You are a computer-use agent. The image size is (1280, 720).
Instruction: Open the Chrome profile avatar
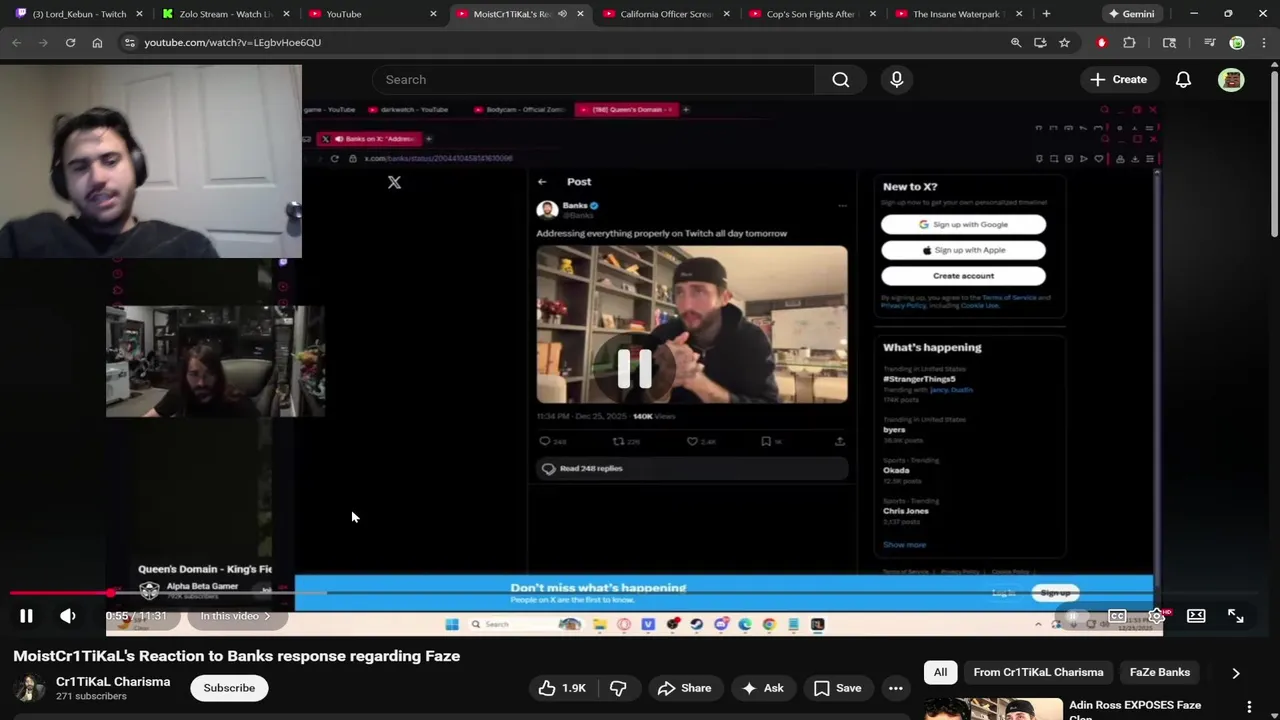click(1237, 43)
